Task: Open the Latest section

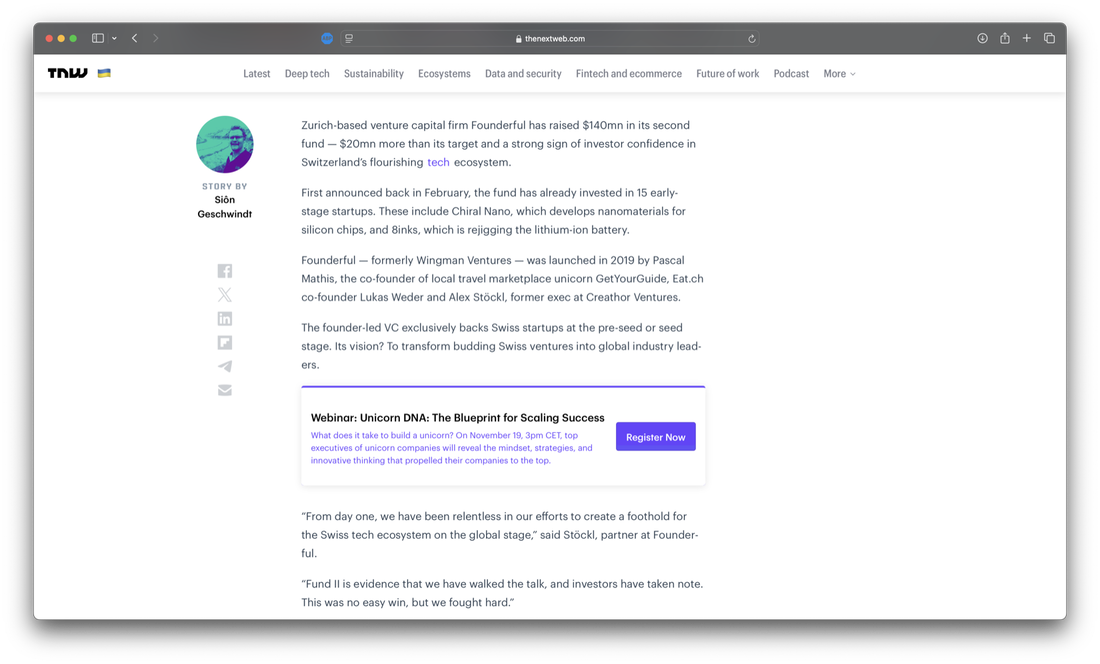Action: click(257, 74)
